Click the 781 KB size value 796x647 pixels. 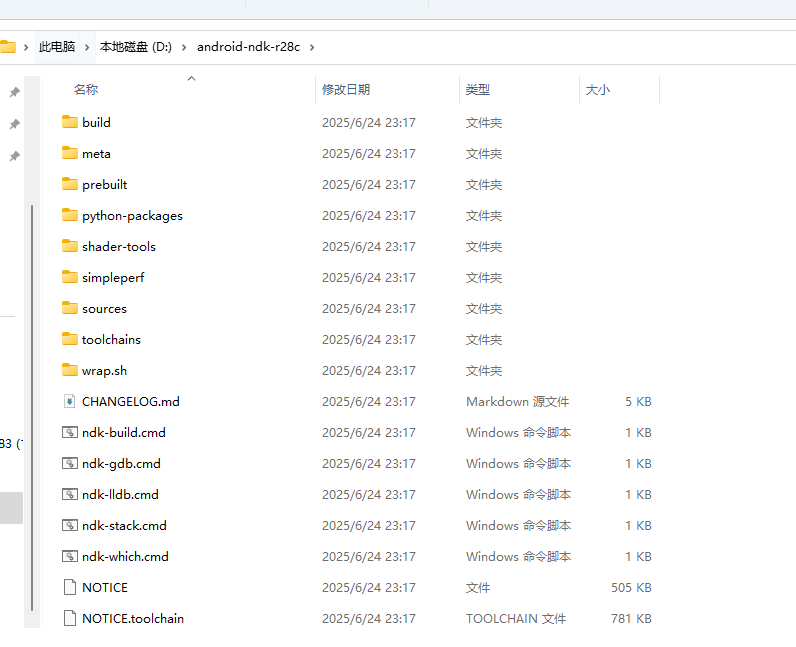click(x=631, y=618)
